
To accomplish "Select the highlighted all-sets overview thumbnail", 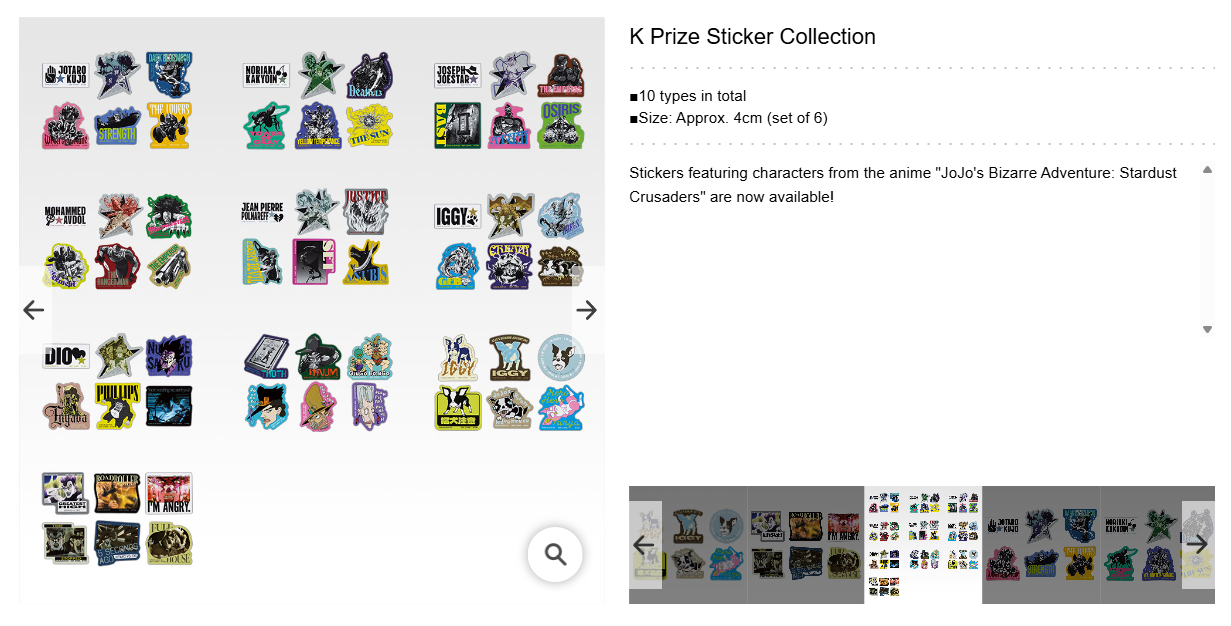I will [923, 545].
